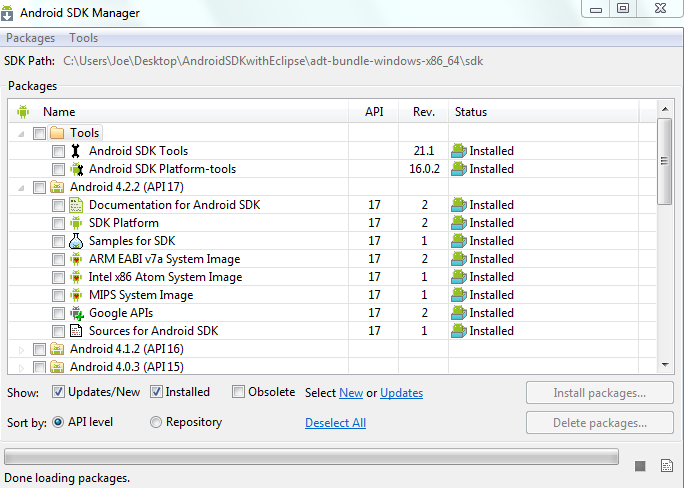Click the Select Updates link
Viewport: 684px width, 488px height.
click(401, 393)
